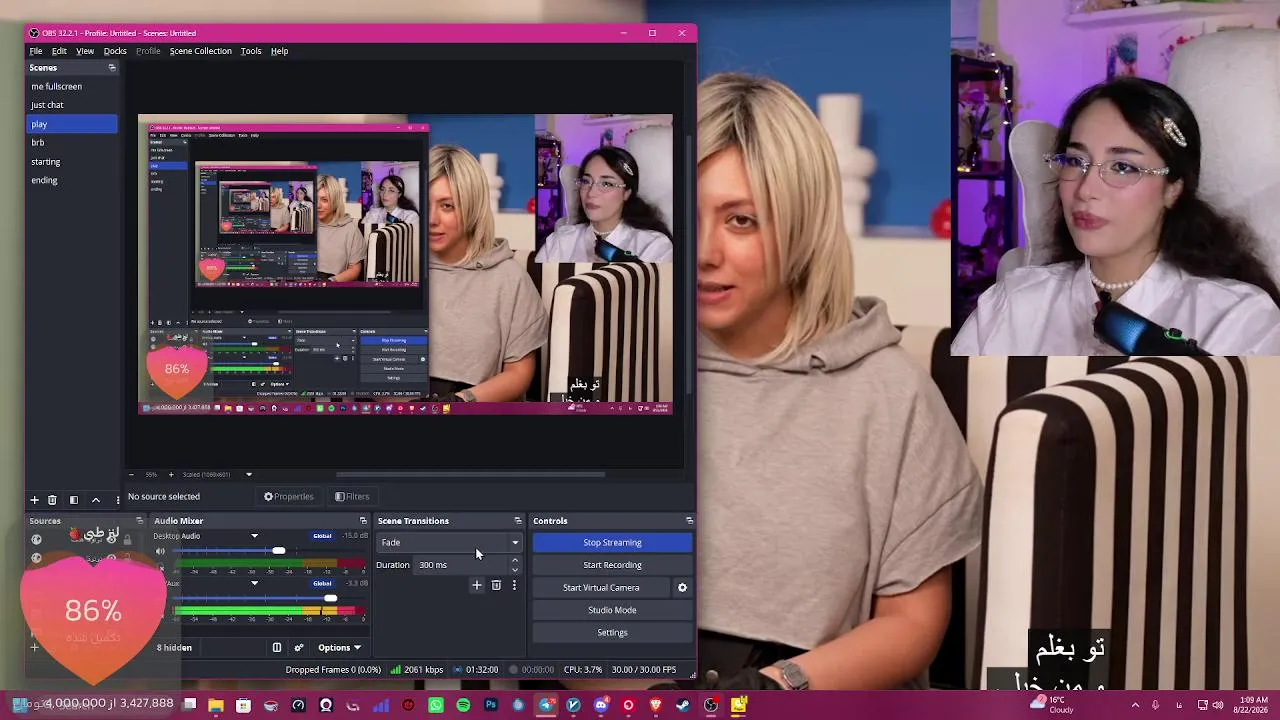This screenshot has width=1280, height=720.
Task: Remove the configurable transition with trash icon
Action: point(496,585)
